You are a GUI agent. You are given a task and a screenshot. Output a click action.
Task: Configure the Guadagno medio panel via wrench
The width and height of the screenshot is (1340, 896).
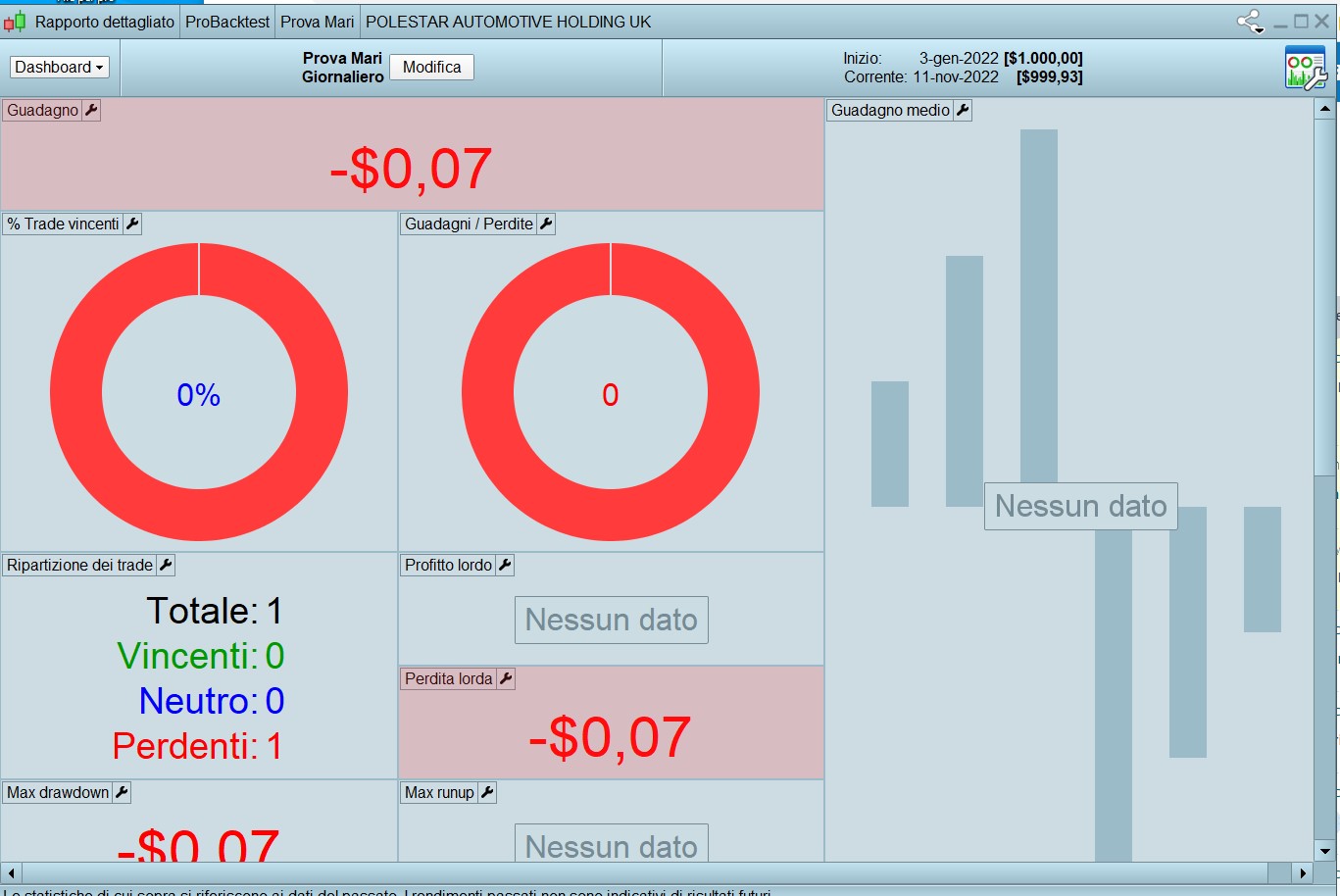[963, 111]
